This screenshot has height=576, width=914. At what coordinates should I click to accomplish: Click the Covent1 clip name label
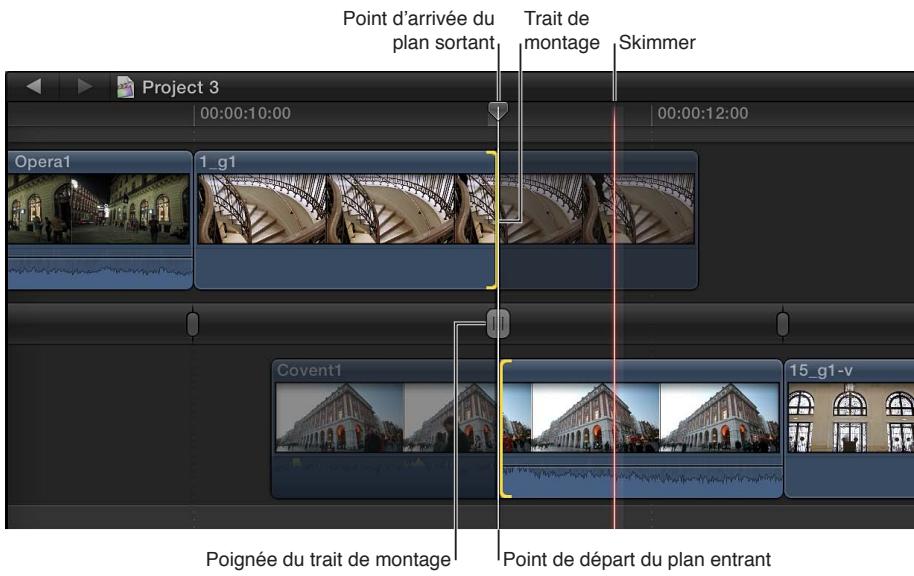309,370
